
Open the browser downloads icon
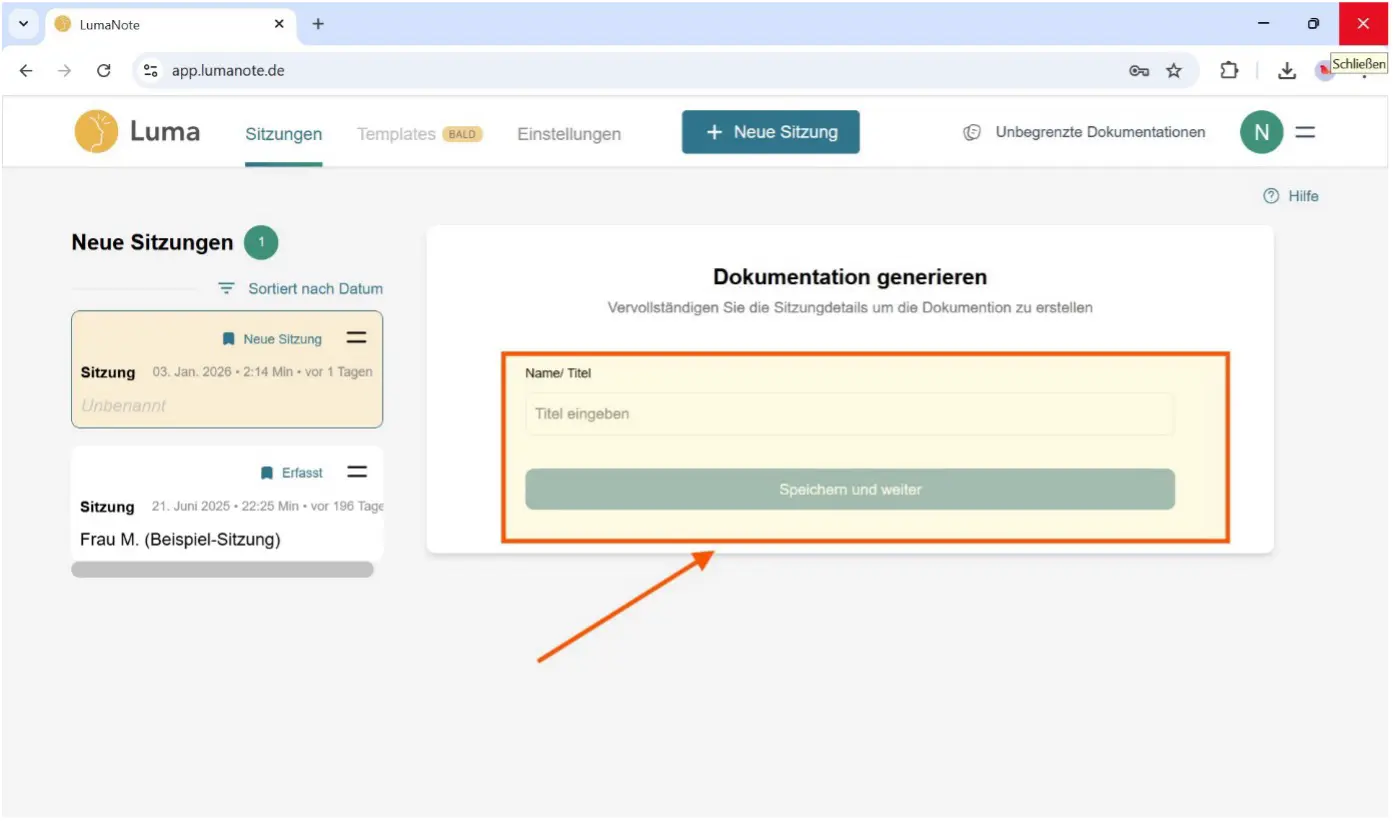[x=1287, y=70]
